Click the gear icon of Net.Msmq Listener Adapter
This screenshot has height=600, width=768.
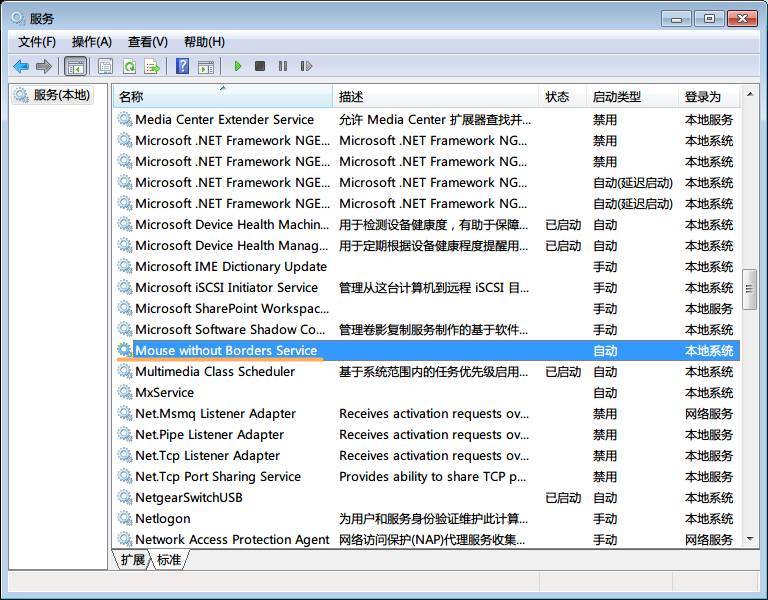(x=125, y=413)
